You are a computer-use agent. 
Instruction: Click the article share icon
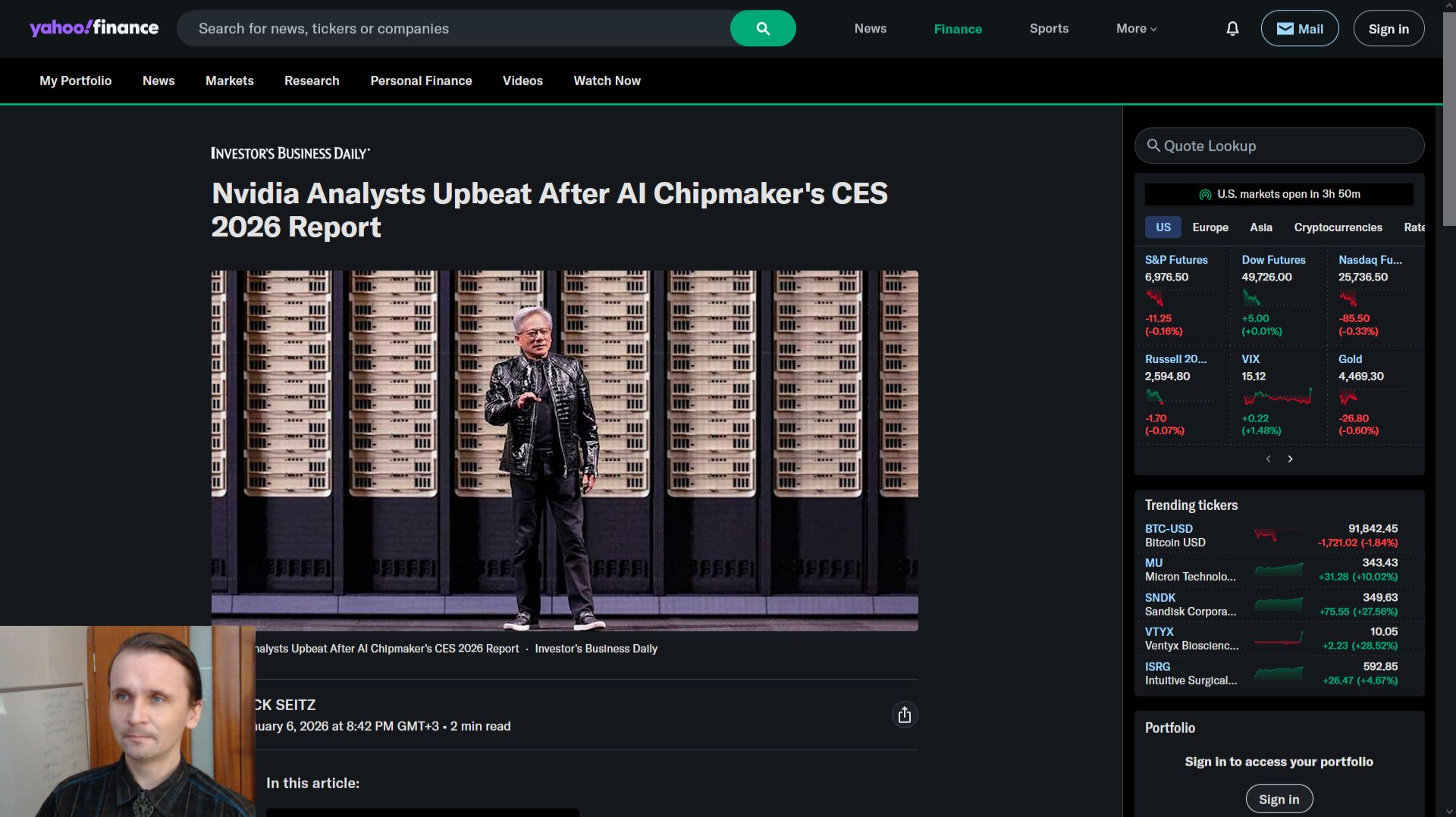click(904, 715)
